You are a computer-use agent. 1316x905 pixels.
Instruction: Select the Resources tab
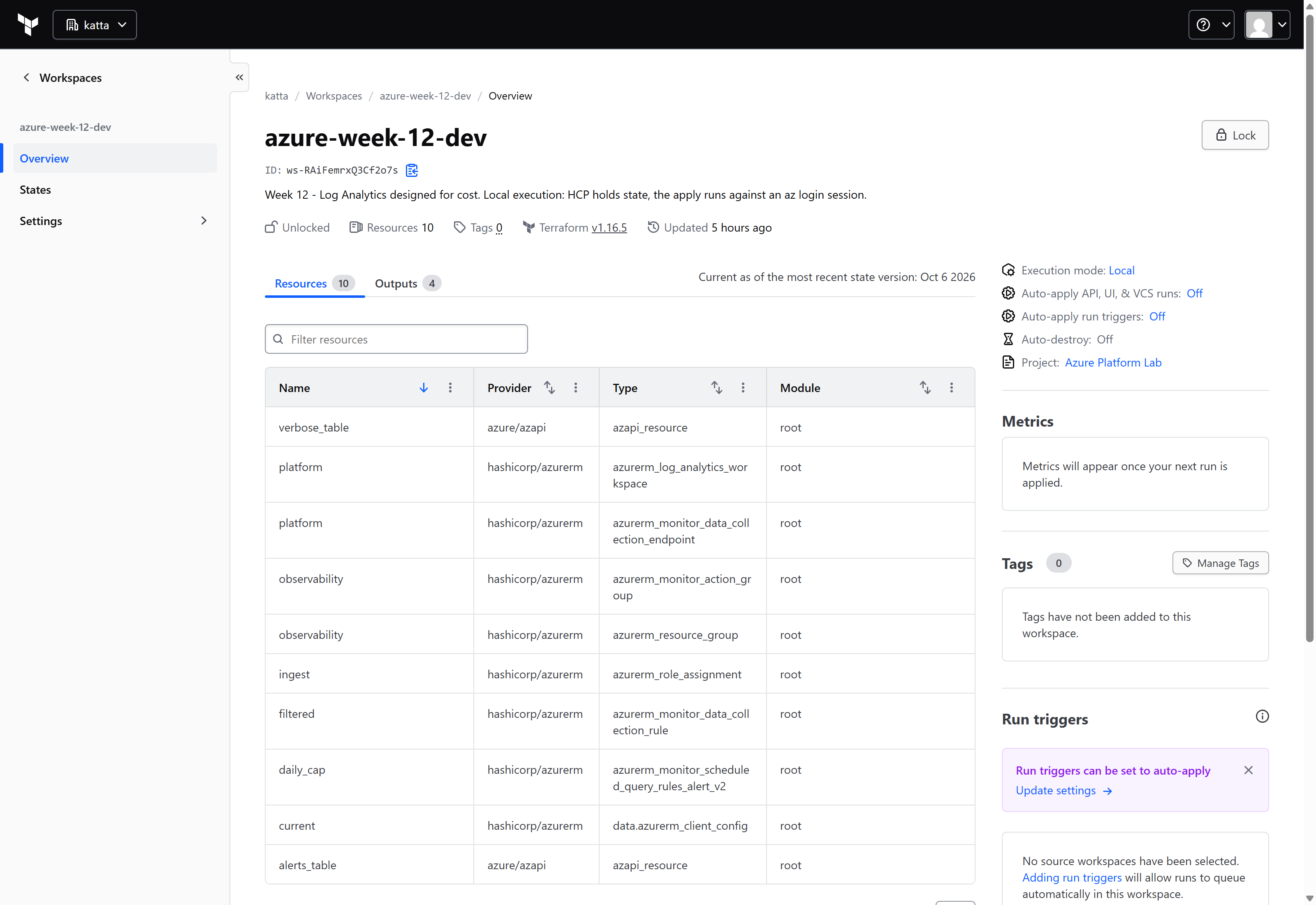tap(315, 283)
